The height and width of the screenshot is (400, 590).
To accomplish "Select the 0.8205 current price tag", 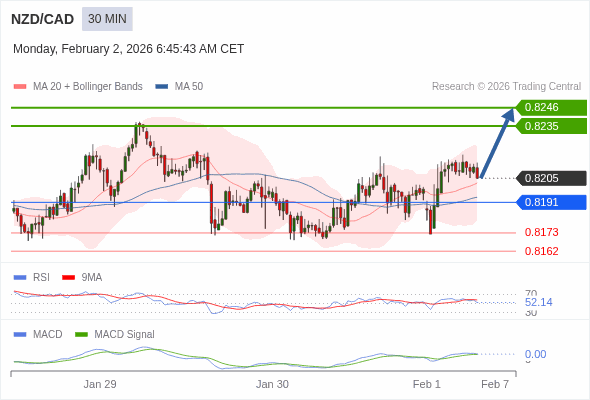I will (551, 178).
